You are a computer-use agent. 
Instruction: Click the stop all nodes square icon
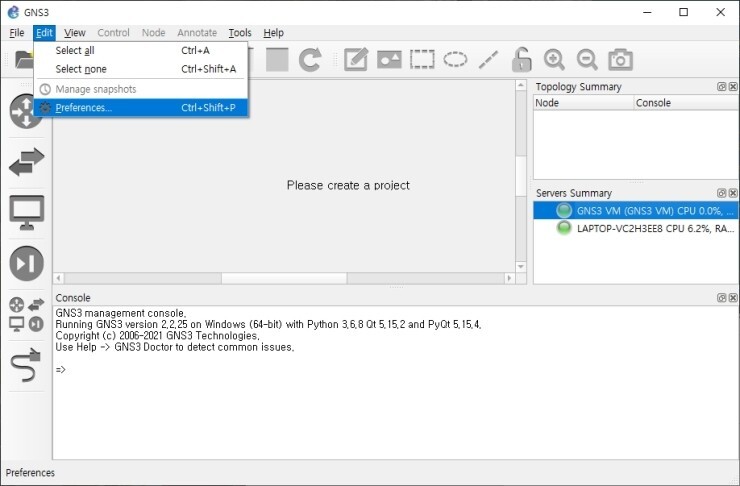tap(277, 59)
